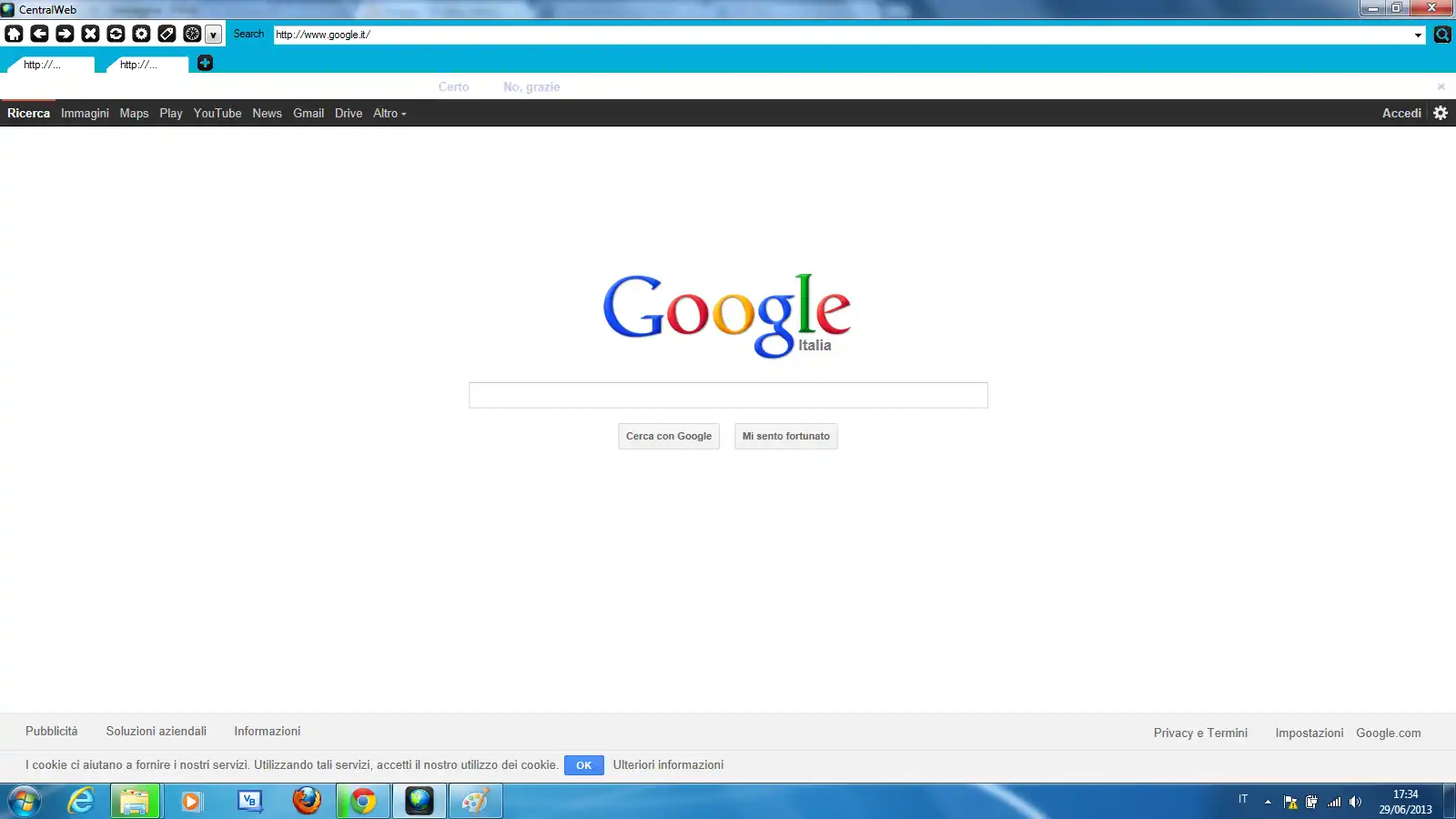Launch Firefox from the taskbar
Viewport: 1456px width, 819px height.
pyautogui.click(x=307, y=801)
